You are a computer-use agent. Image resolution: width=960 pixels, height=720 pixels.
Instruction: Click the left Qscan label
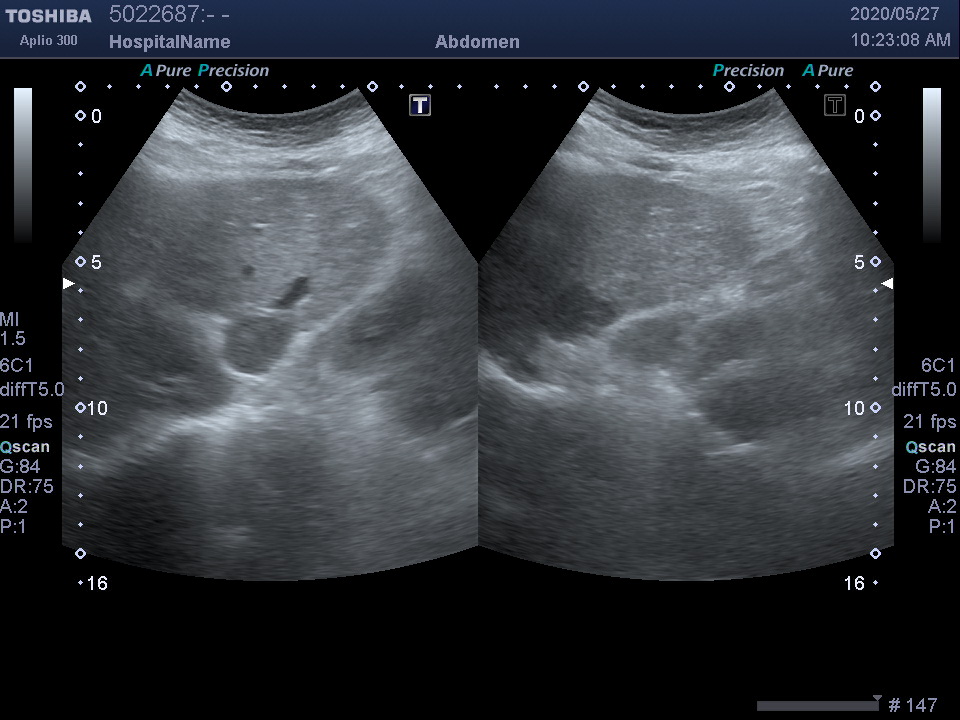tap(25, 447)
